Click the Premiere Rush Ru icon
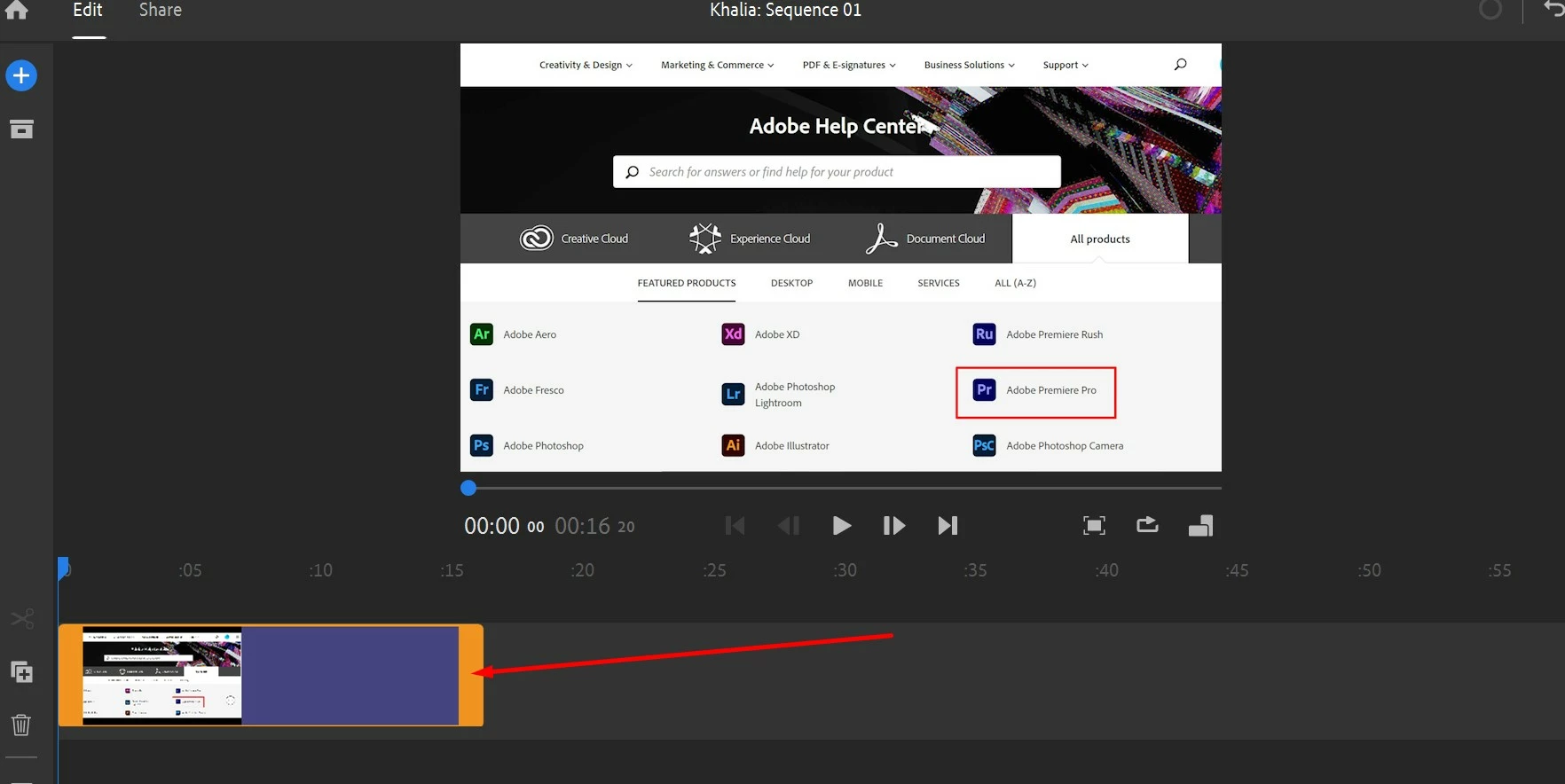The width and height of the screenshot is (1565, 784). (984, 334)
